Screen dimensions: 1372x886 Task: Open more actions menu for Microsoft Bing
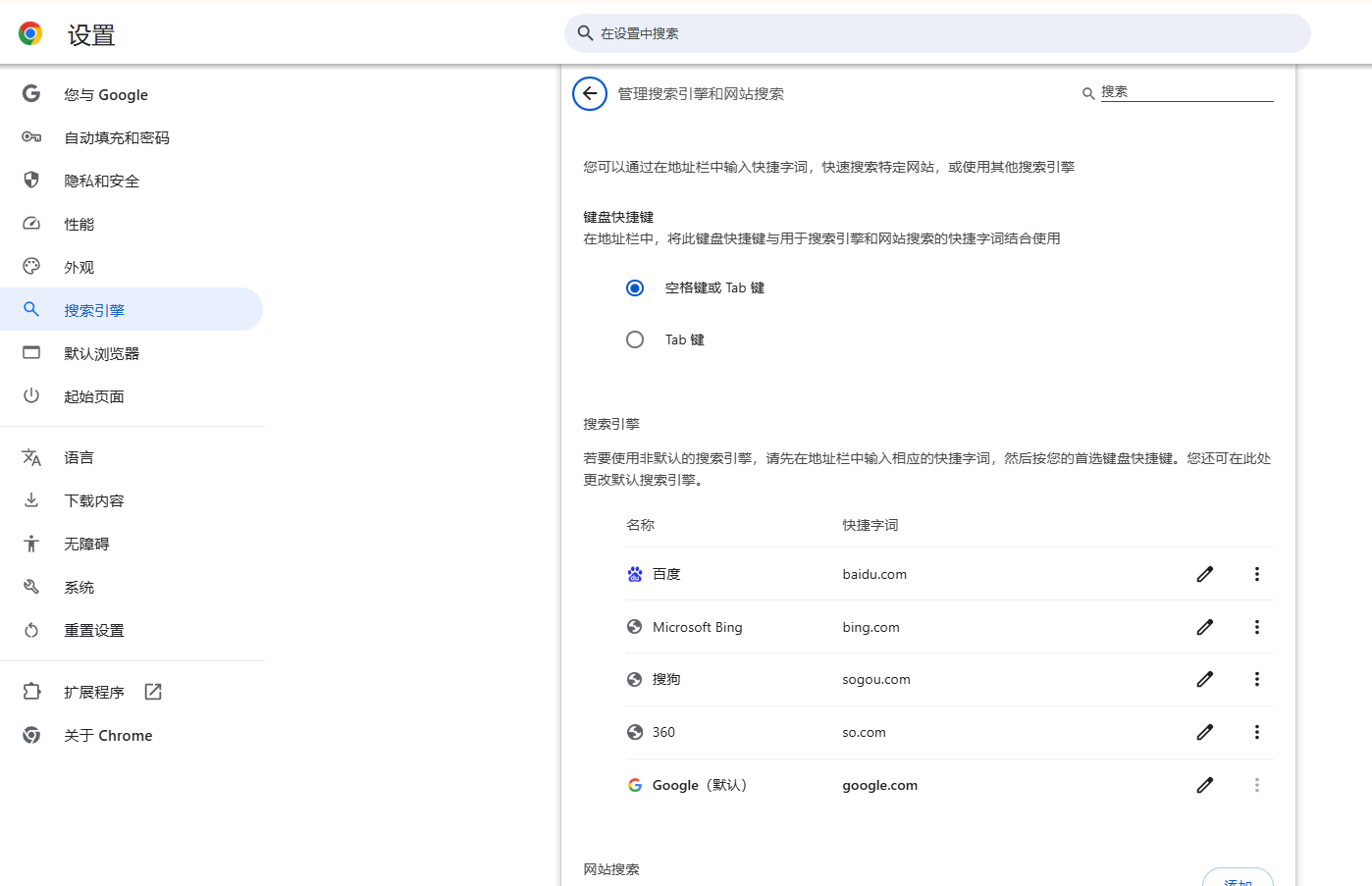(x=1257, y=627)
